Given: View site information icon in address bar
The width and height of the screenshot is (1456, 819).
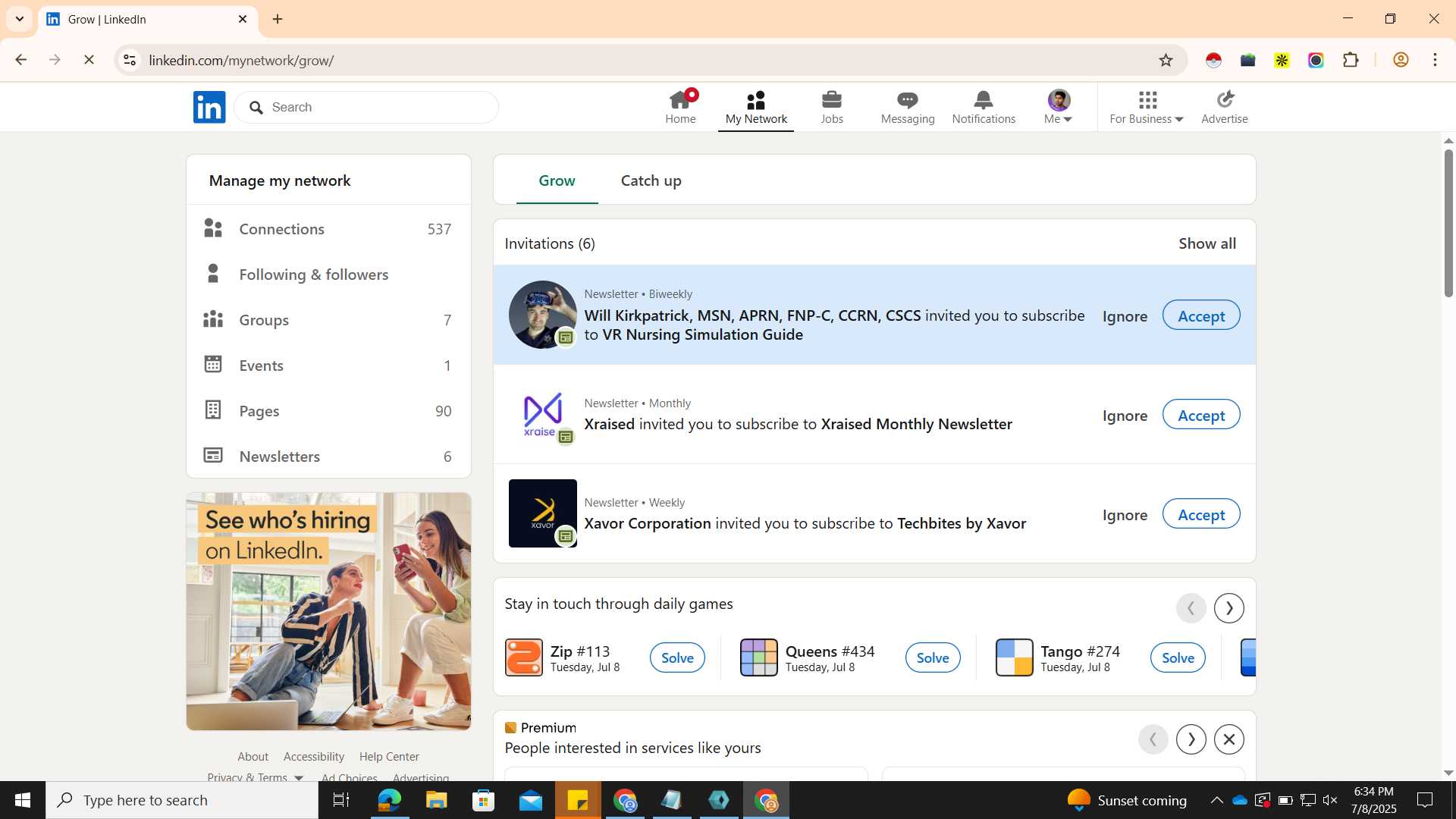Looking at the screenshot, I should tap(130, 60).
